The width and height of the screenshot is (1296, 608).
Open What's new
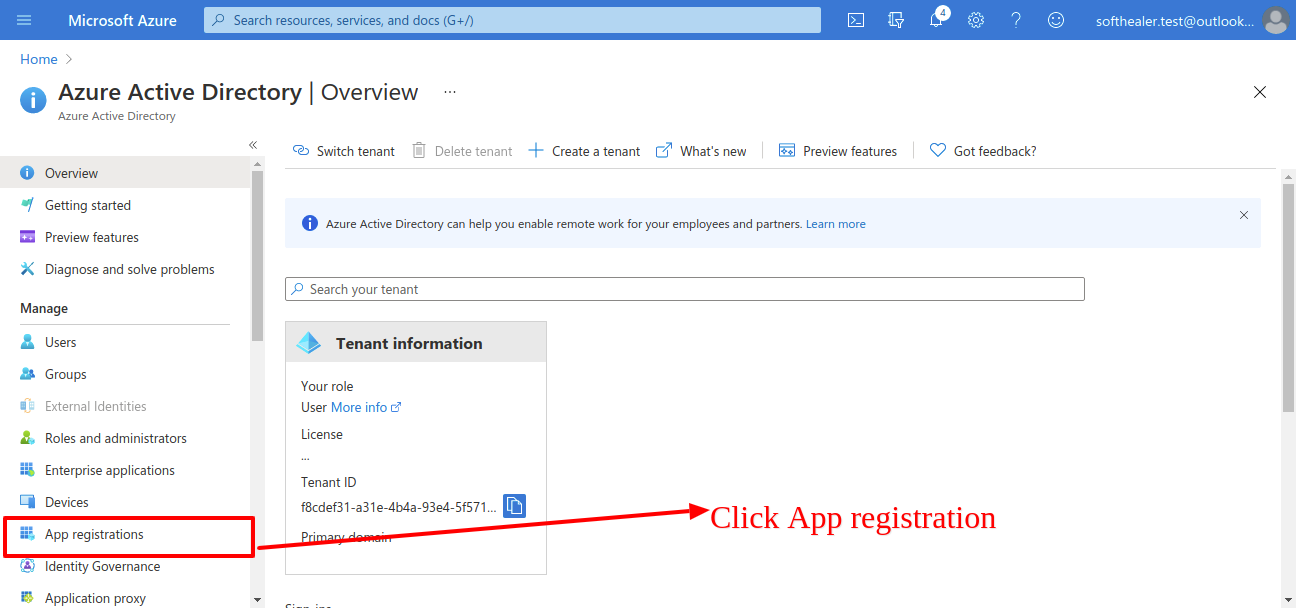point(701,151)
